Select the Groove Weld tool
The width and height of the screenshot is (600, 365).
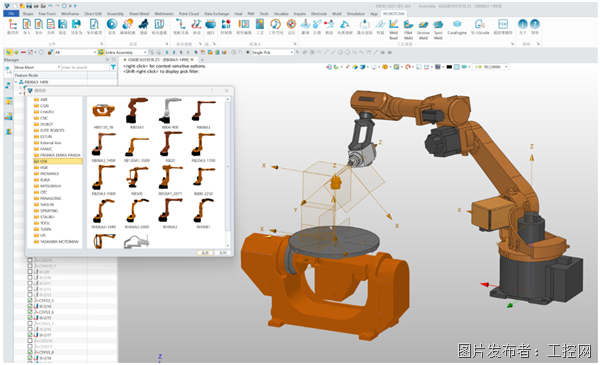click(x=423, y=29)
